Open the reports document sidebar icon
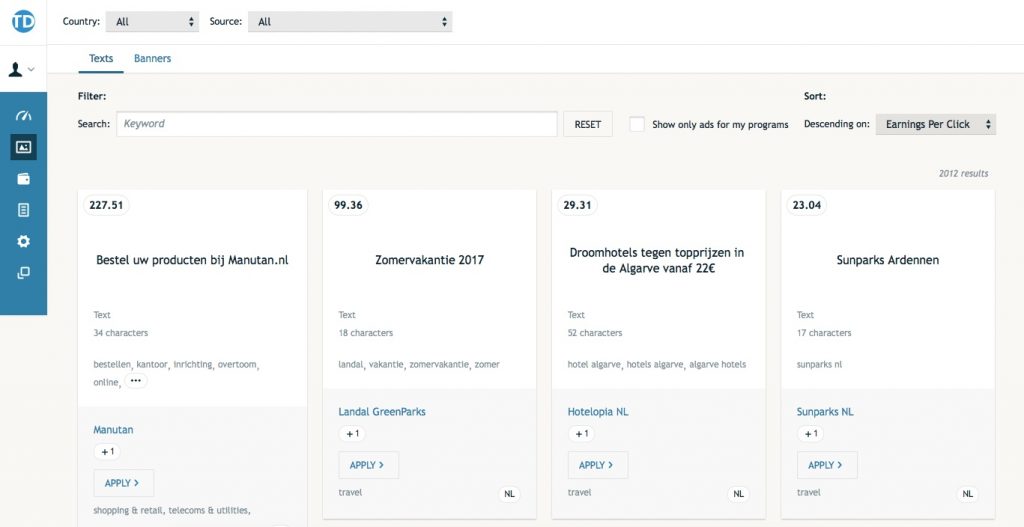 click(x=24, y=210)
